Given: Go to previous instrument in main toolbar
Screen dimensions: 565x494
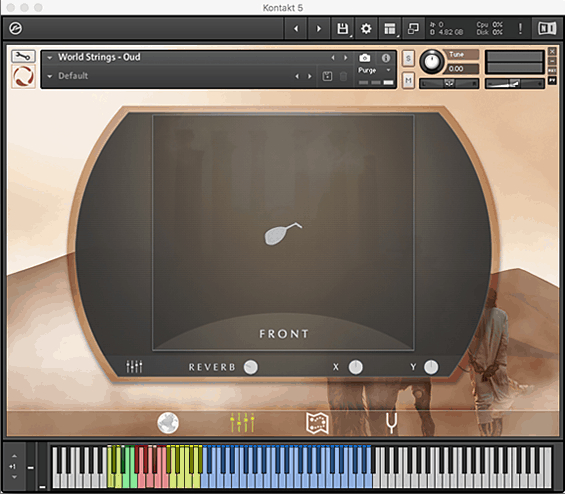Looking at the screenshot, I should point(296,28).
